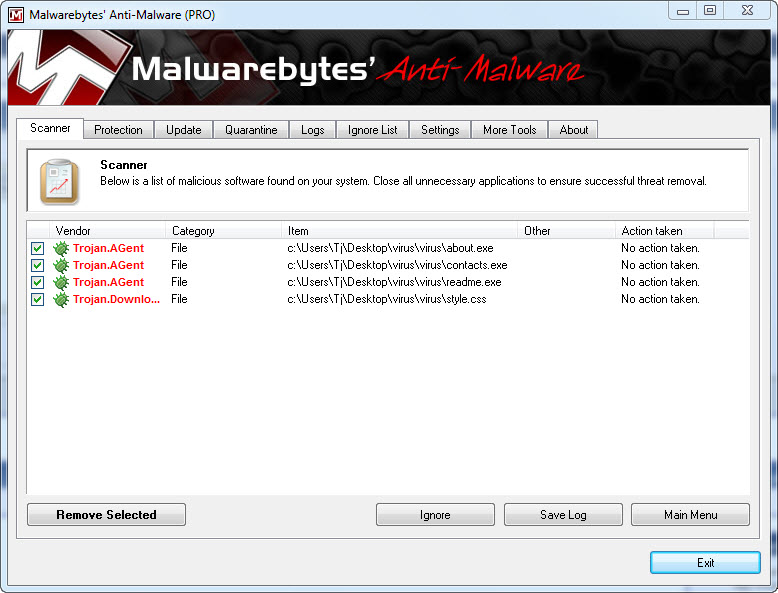Click the Exit button
The height and width of the screenshot is (593, 778).
(x=705, y=563)
